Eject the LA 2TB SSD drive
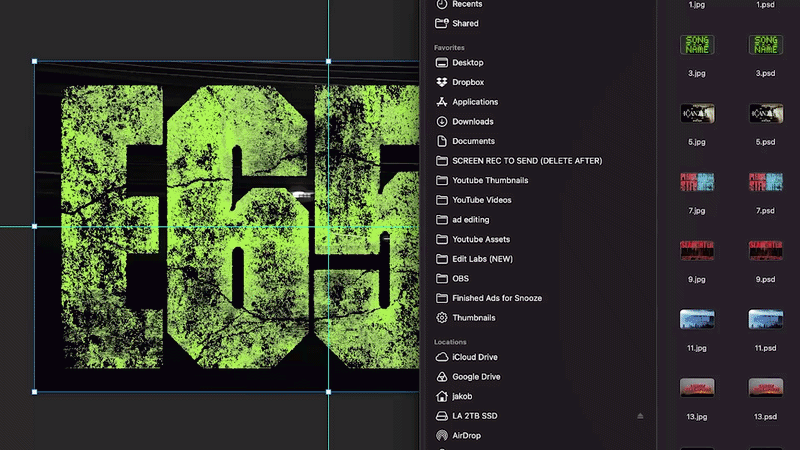Image resolution: width=800 pixels, height=450 pixels. point(640,416)
